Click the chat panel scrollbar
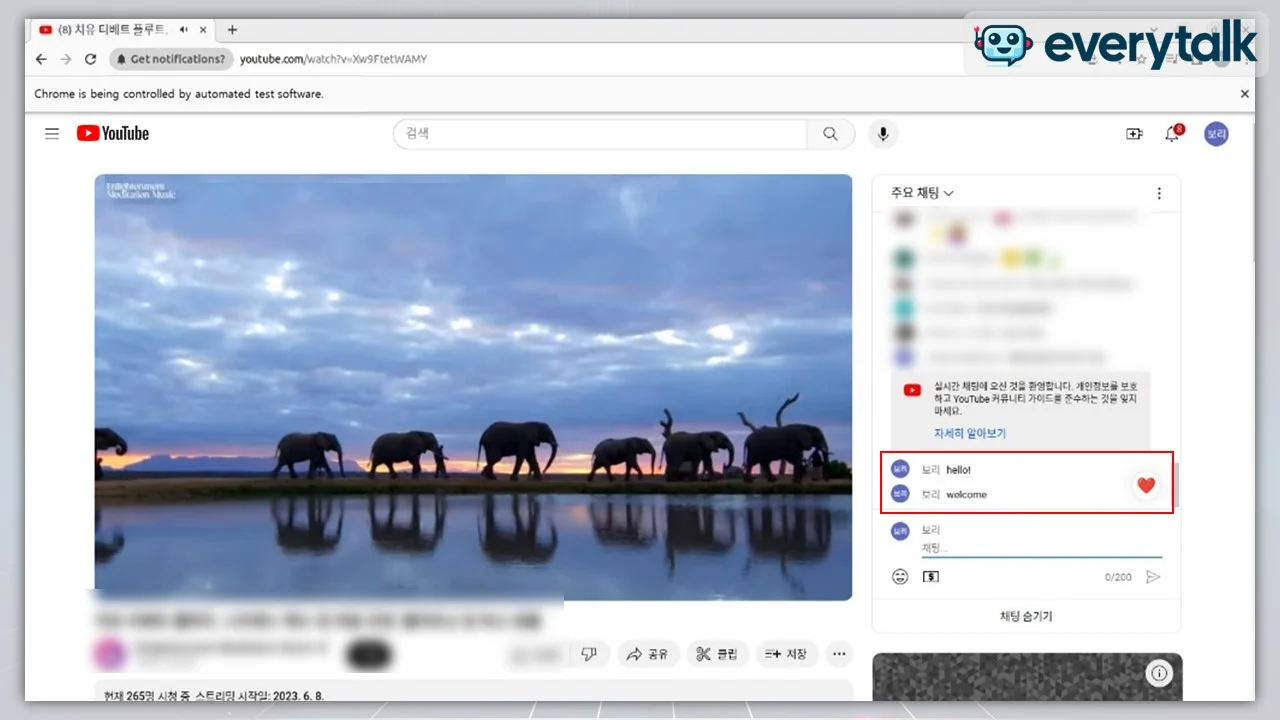Viewport: 1280px width, 720px height. (1176, 483)
